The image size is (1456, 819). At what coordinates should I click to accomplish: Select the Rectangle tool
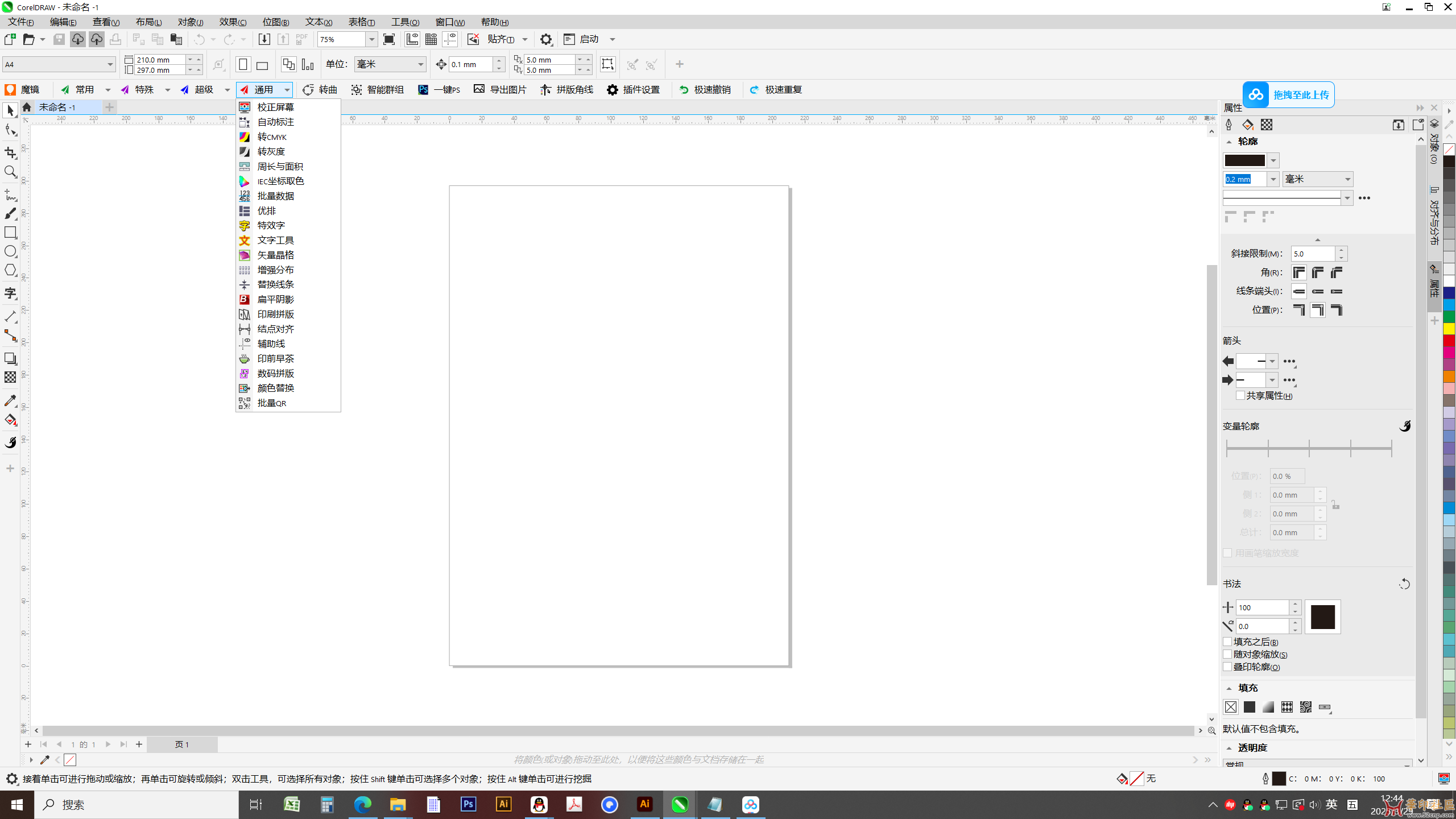pos(10,233)
